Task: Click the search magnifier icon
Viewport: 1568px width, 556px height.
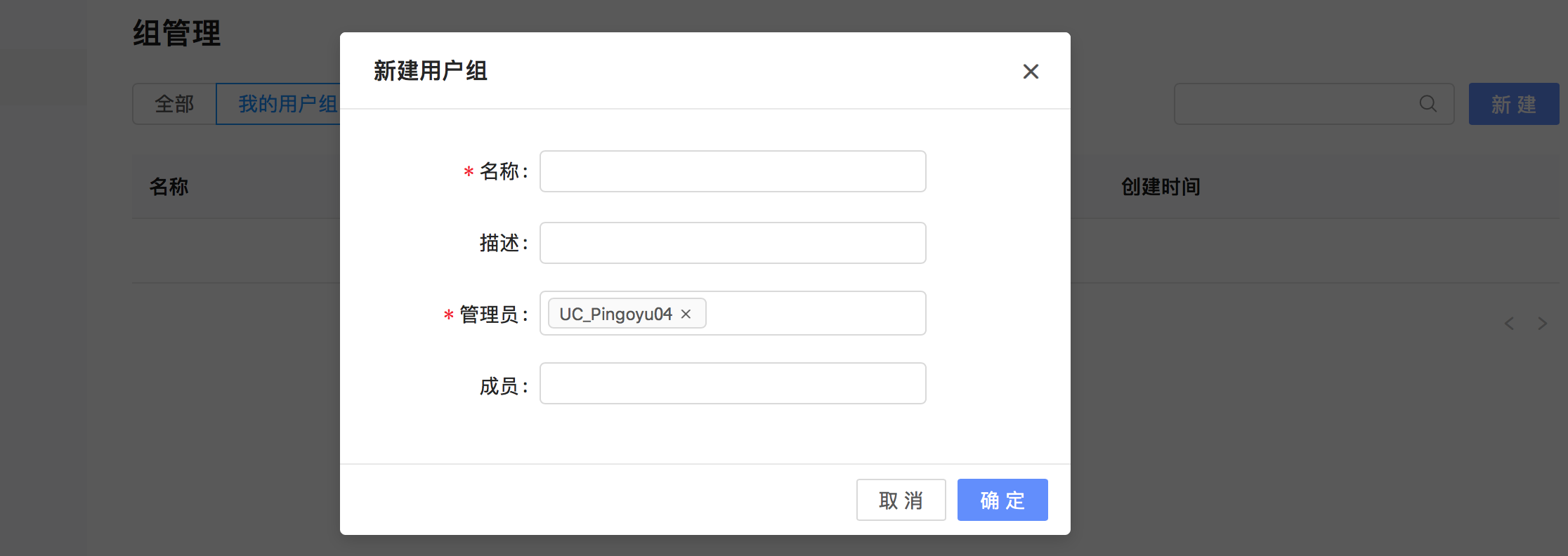Action: [1427, 104]
